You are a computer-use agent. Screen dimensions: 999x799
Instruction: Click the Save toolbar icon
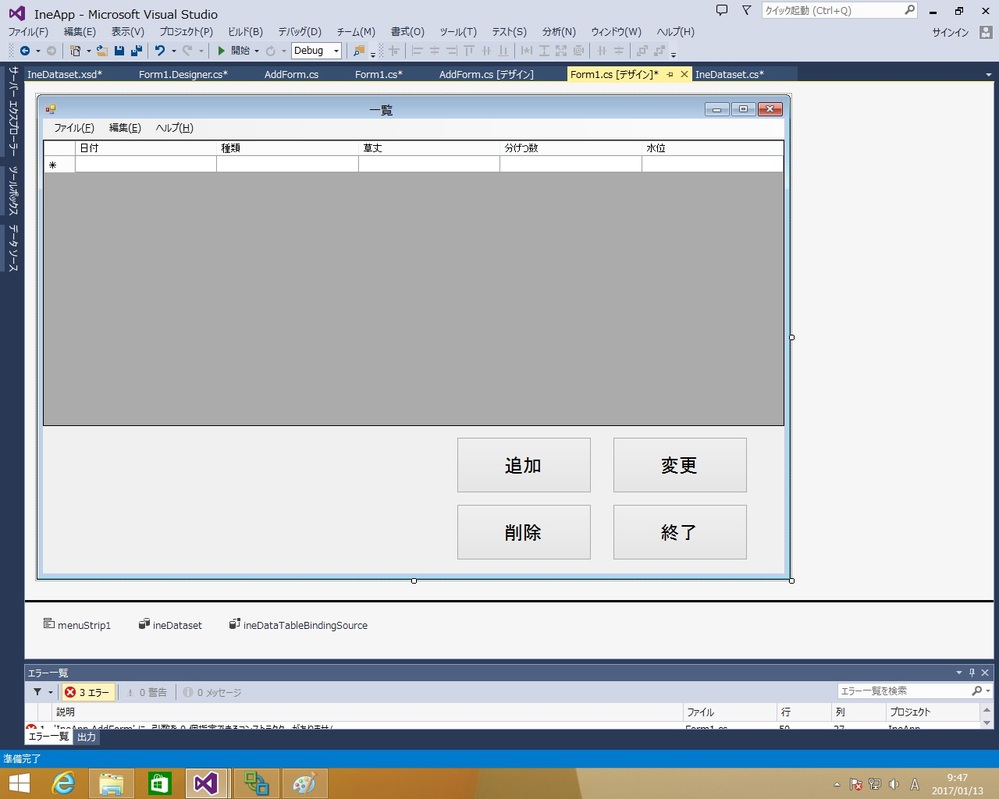119,50
